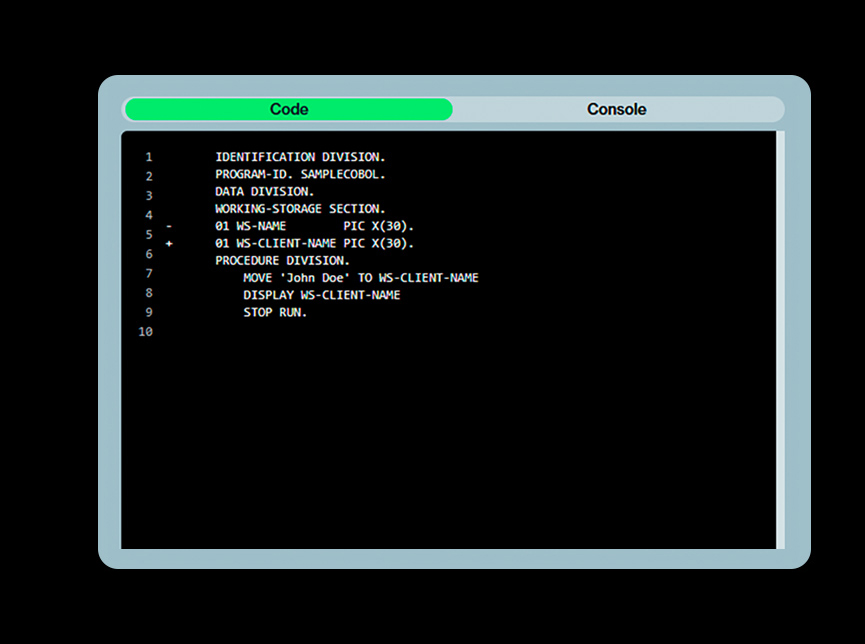Click the DISPLAY WS-CLIENT-NAME statement
This screenshot has height=644, width=865.
(x=321, y=295)
